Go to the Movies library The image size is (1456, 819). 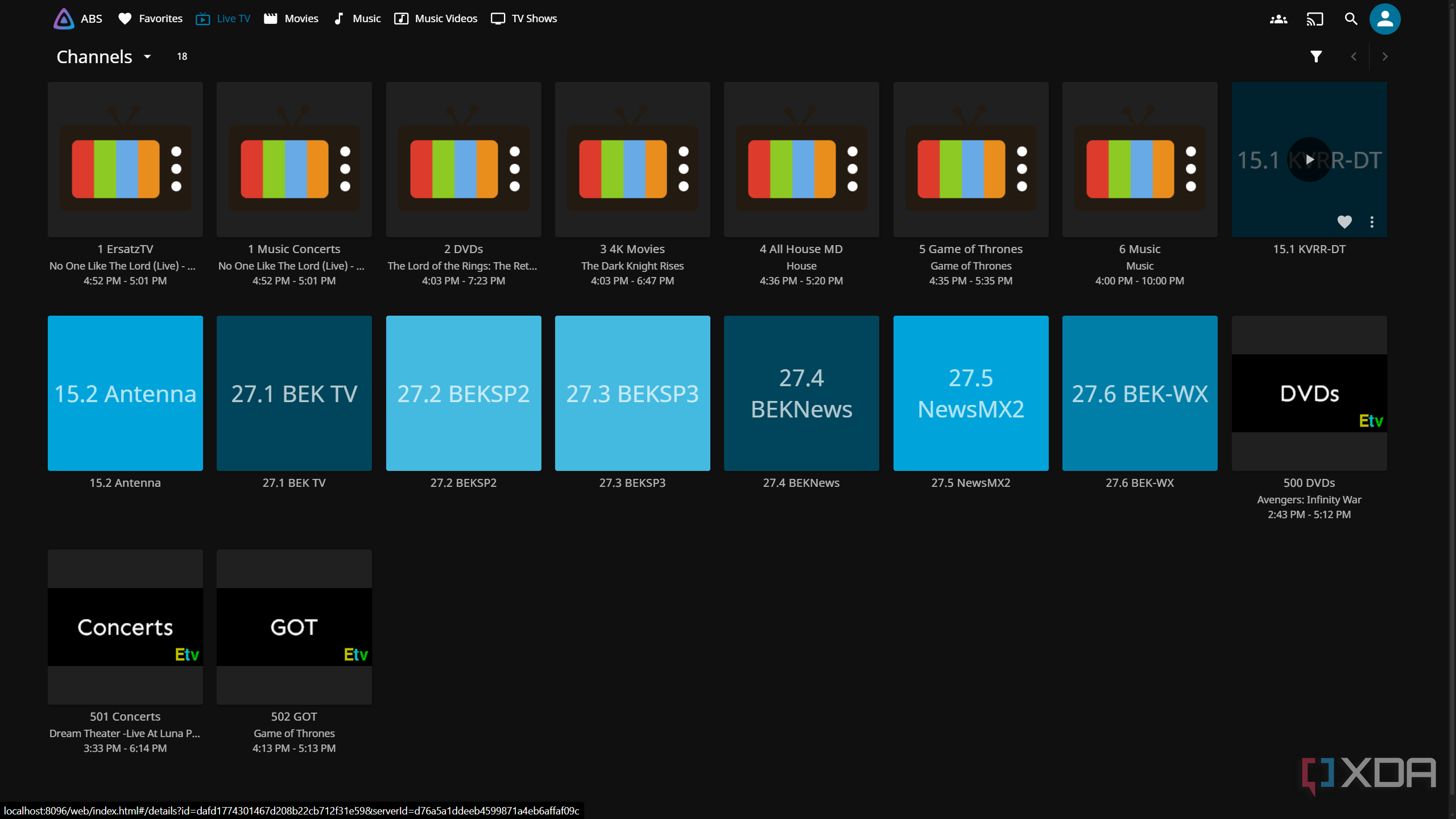point(291,19)
